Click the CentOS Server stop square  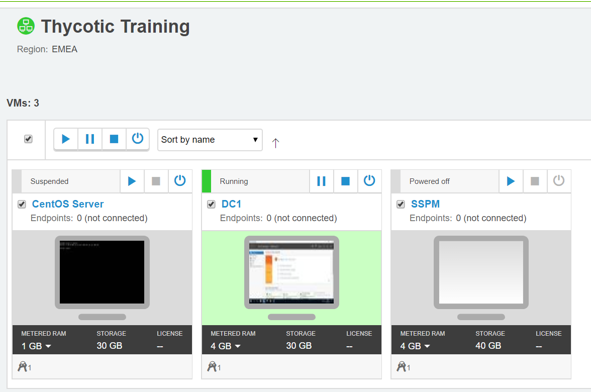[156, 181]
